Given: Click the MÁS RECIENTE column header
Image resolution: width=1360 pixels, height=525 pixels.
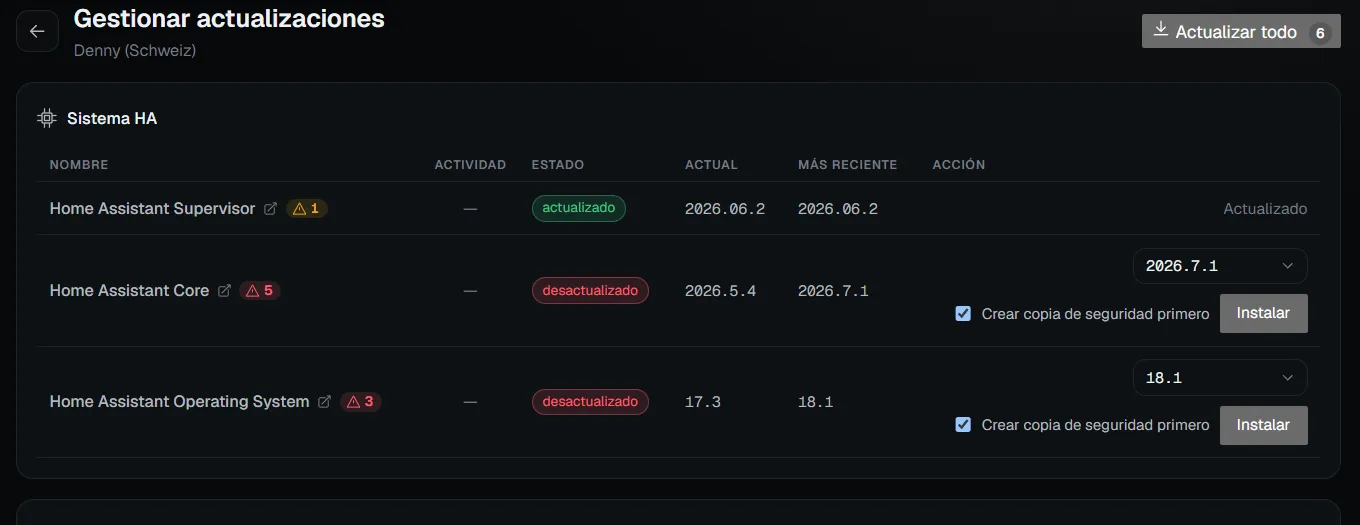Looking at the screenshot, I should tap(847, 165).
